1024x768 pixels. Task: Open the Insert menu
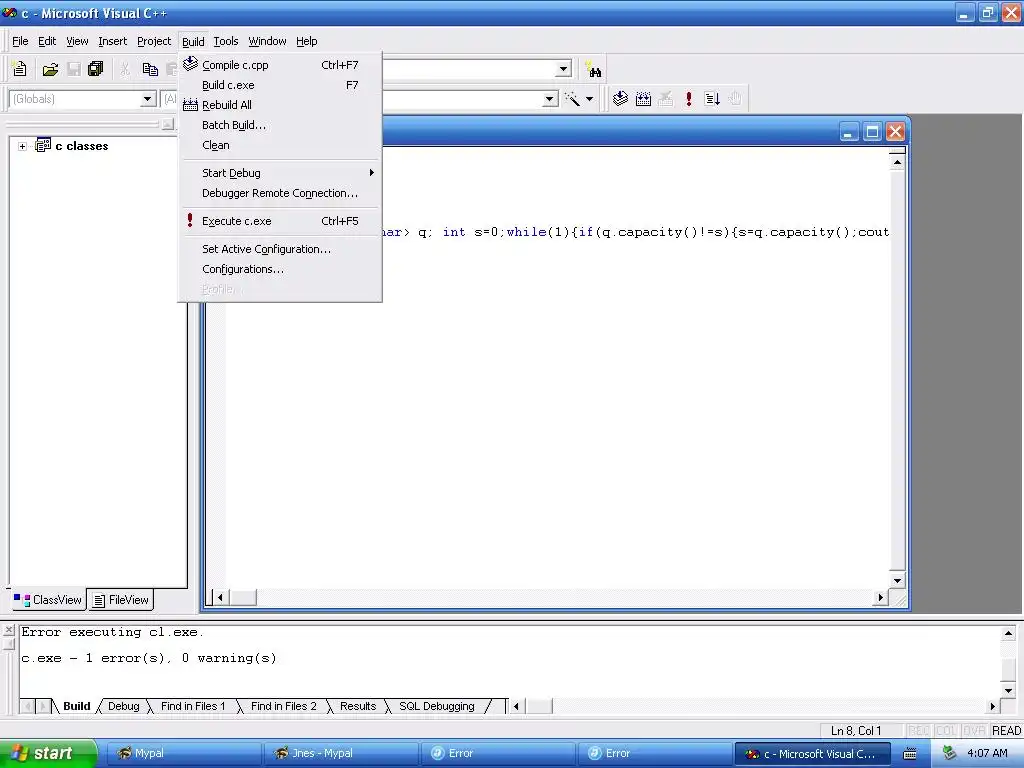112,41
